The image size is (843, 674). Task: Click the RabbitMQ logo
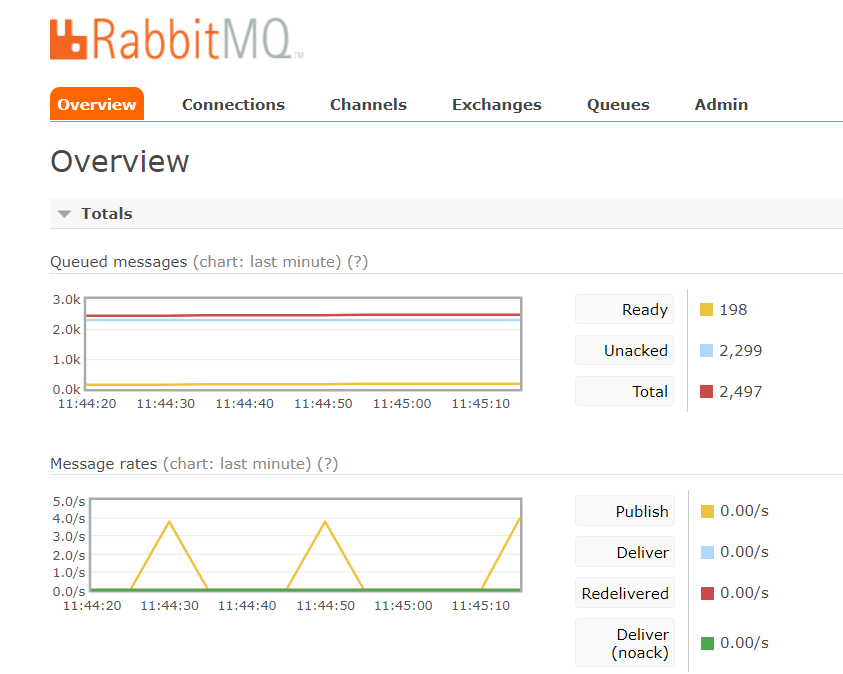click(x=177, y=39)
